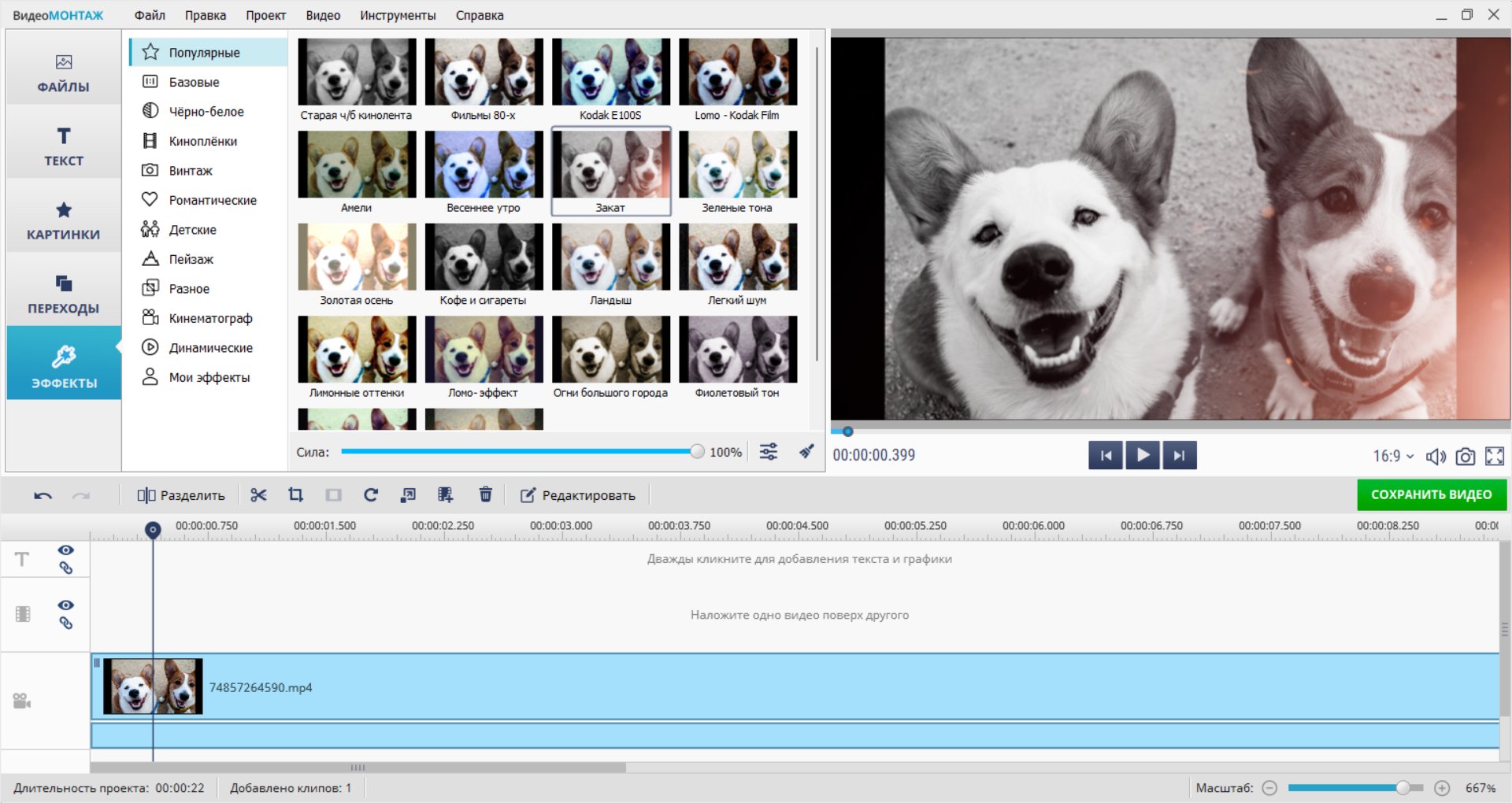The width and height of the screenshot is (1512, 803).
Task: Take a snapshot with the camera icon
Action: pos(1465,457)
